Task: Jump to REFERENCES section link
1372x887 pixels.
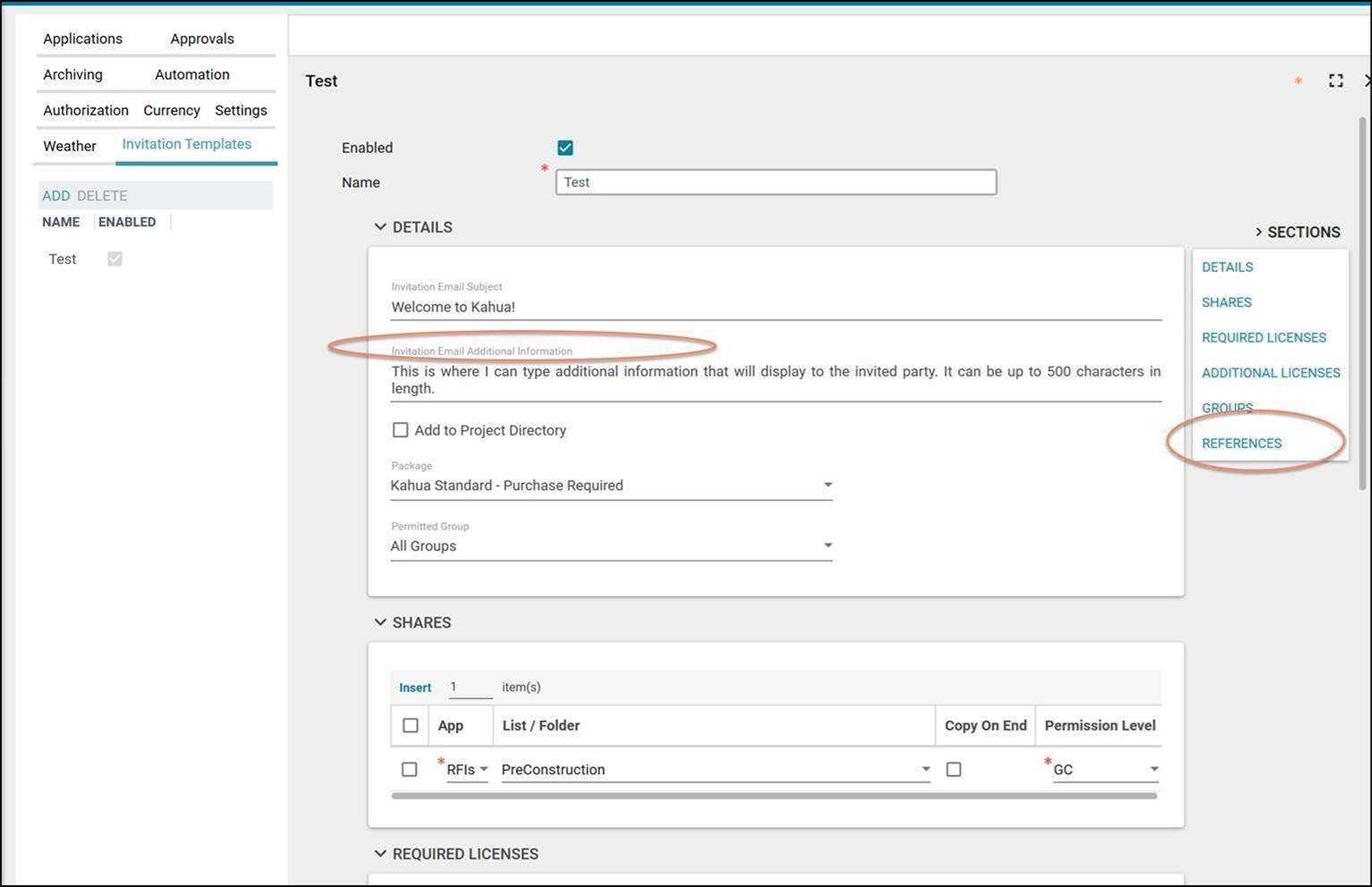Action: tap(1241, 443)
